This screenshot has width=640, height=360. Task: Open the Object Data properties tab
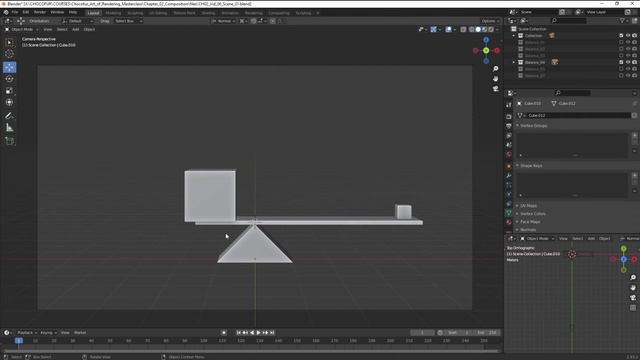coord(509,213)
